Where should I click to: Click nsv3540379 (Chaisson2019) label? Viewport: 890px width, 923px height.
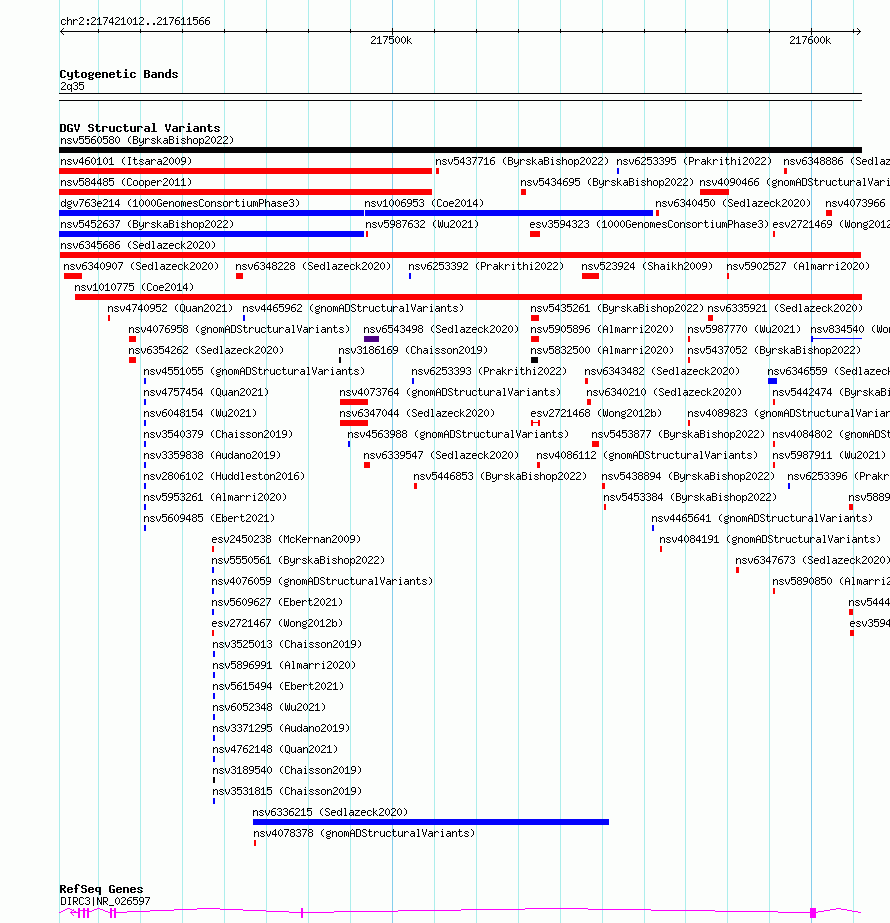tap(218, 434)
